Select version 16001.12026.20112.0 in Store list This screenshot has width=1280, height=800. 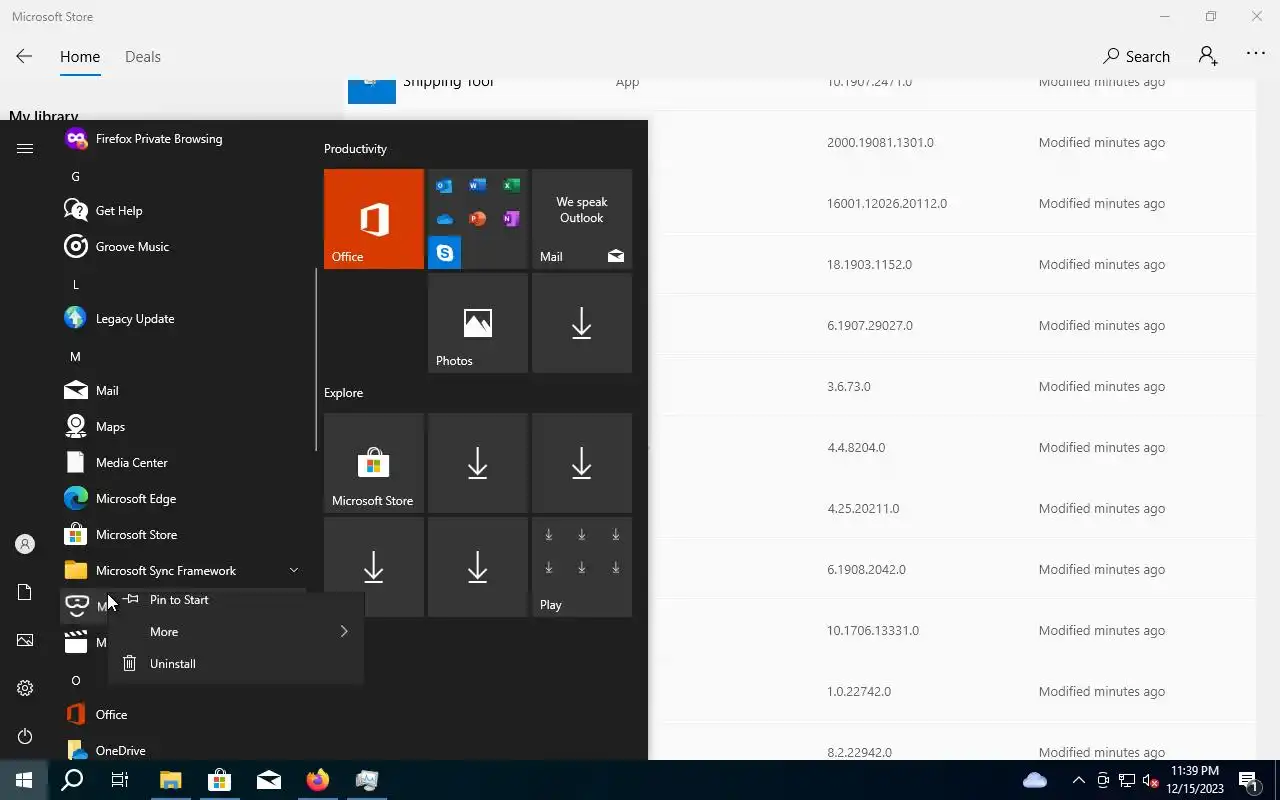[x=887, y=204]
